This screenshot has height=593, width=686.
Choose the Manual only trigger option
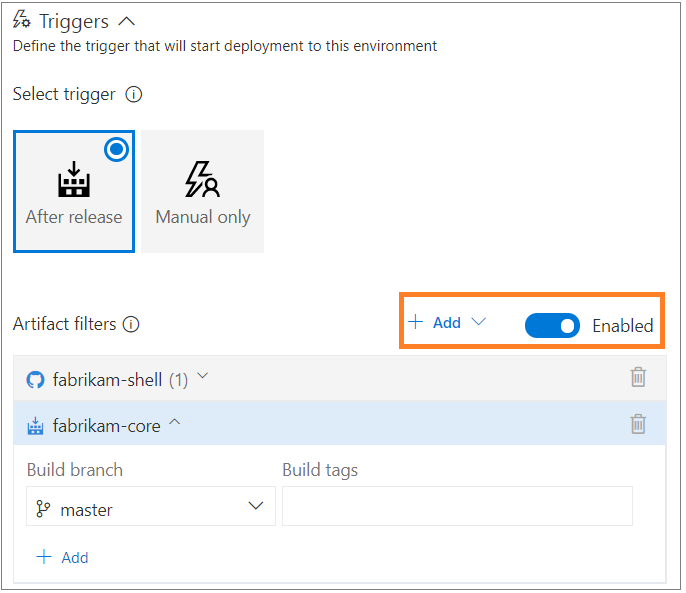coord(203,191)
